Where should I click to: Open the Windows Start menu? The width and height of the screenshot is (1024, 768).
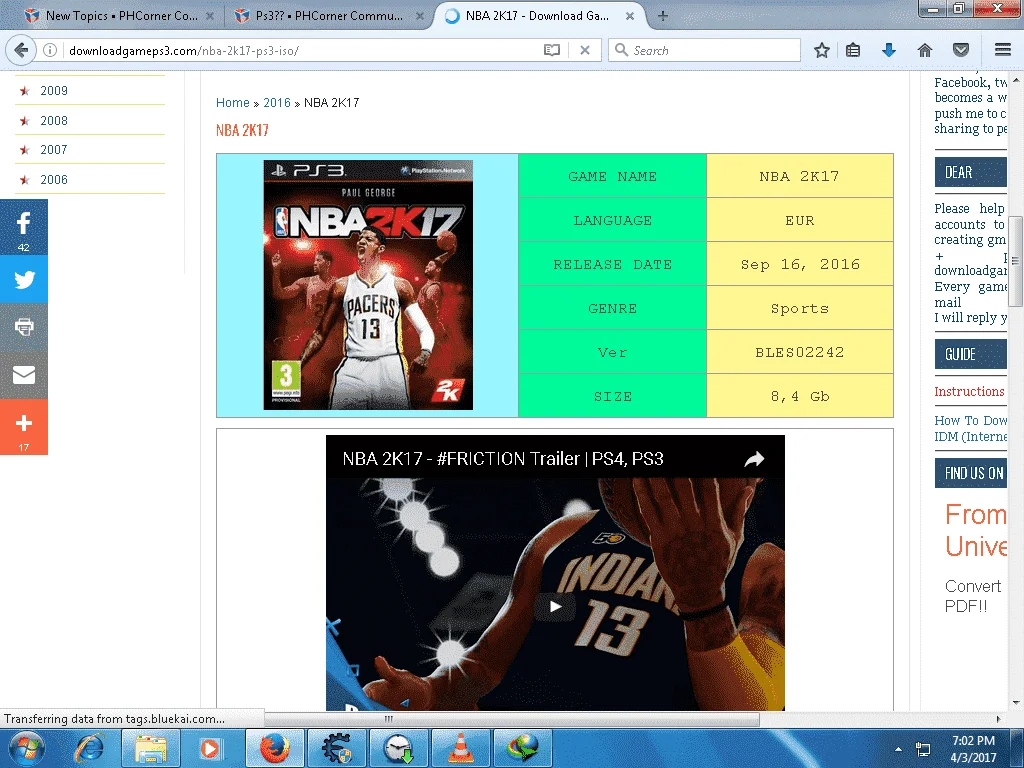pyautogui.click(x=25, y=748)
